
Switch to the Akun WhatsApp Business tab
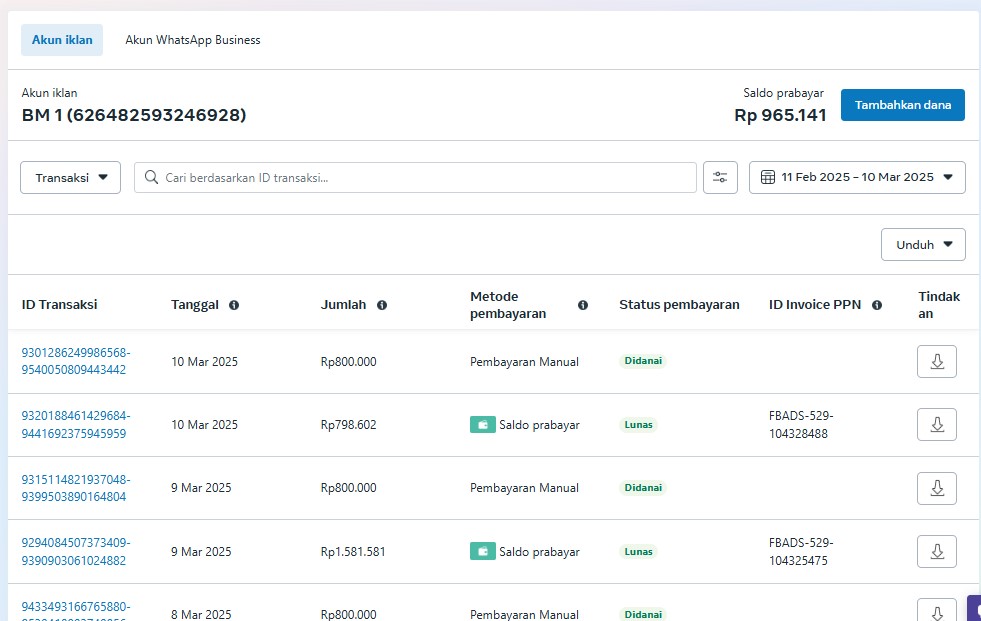click(193, 40)
